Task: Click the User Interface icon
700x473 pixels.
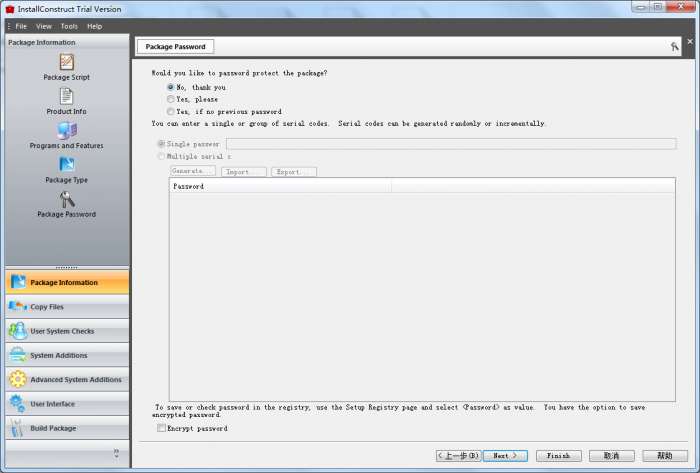Action: point(18,403)
